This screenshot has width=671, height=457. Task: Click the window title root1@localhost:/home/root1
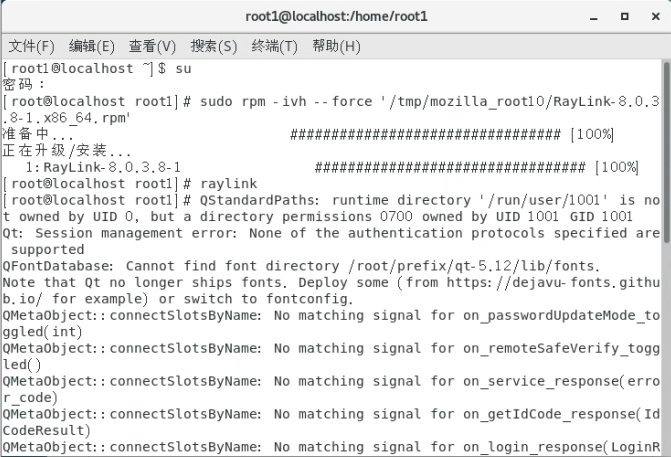point(336,16)
